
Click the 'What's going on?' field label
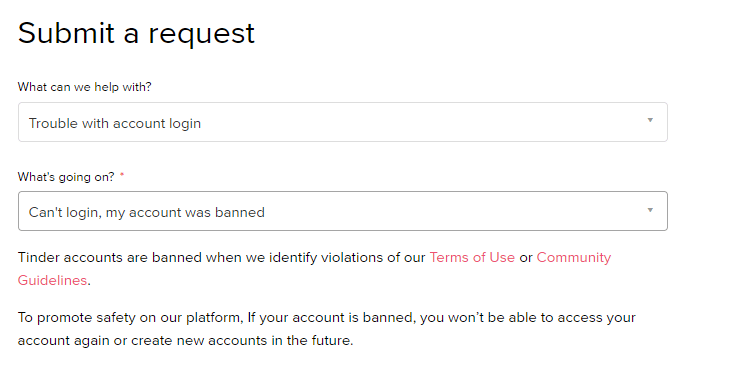click(66, 177)
